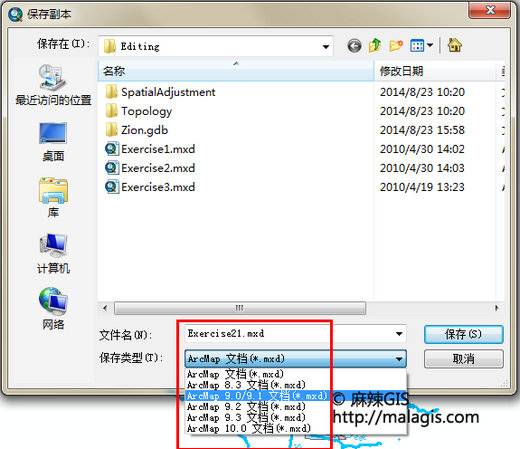Select ArcMap 10.0 文档 format option

(x=249, y=428)
